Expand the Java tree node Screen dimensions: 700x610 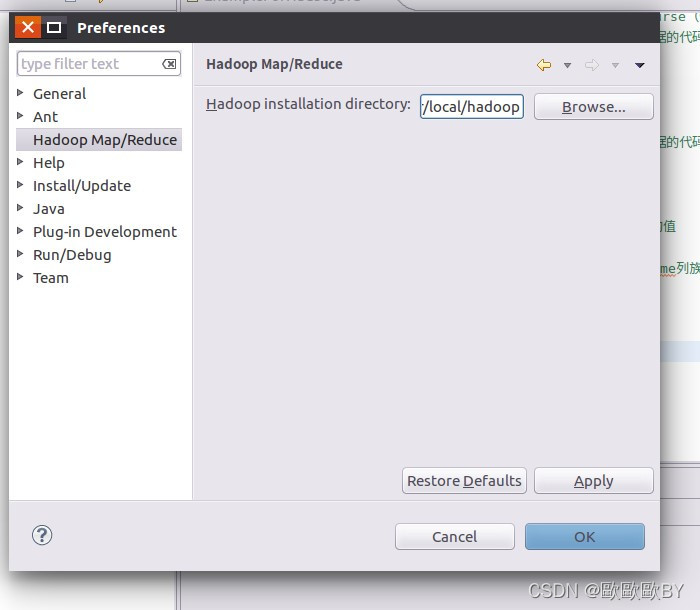20,208
